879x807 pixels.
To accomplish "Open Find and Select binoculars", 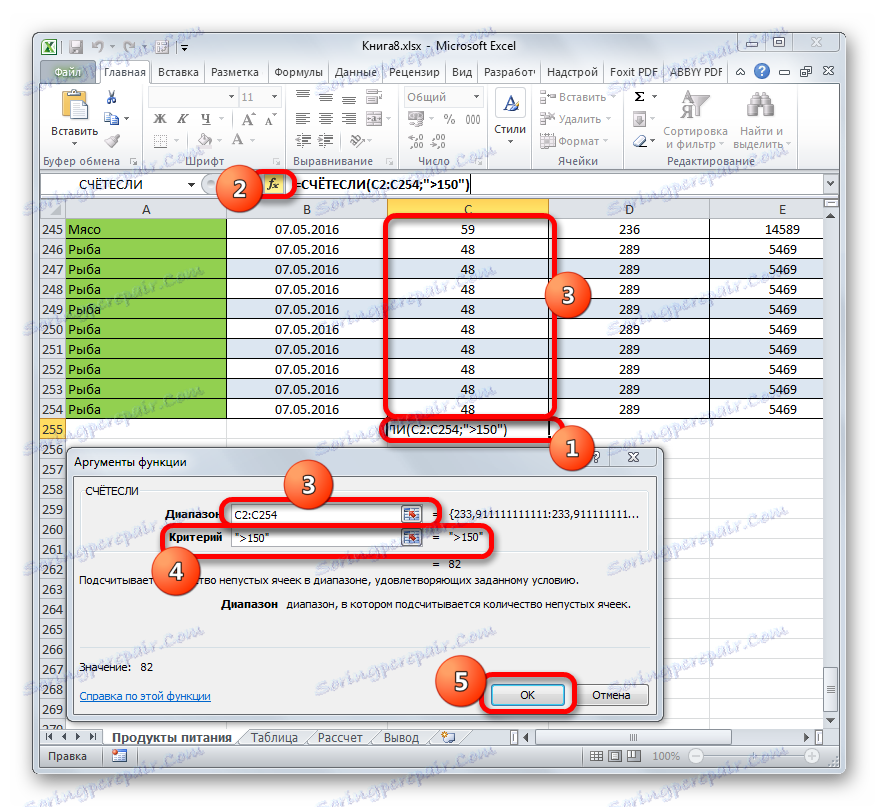I will pos(761,120).
